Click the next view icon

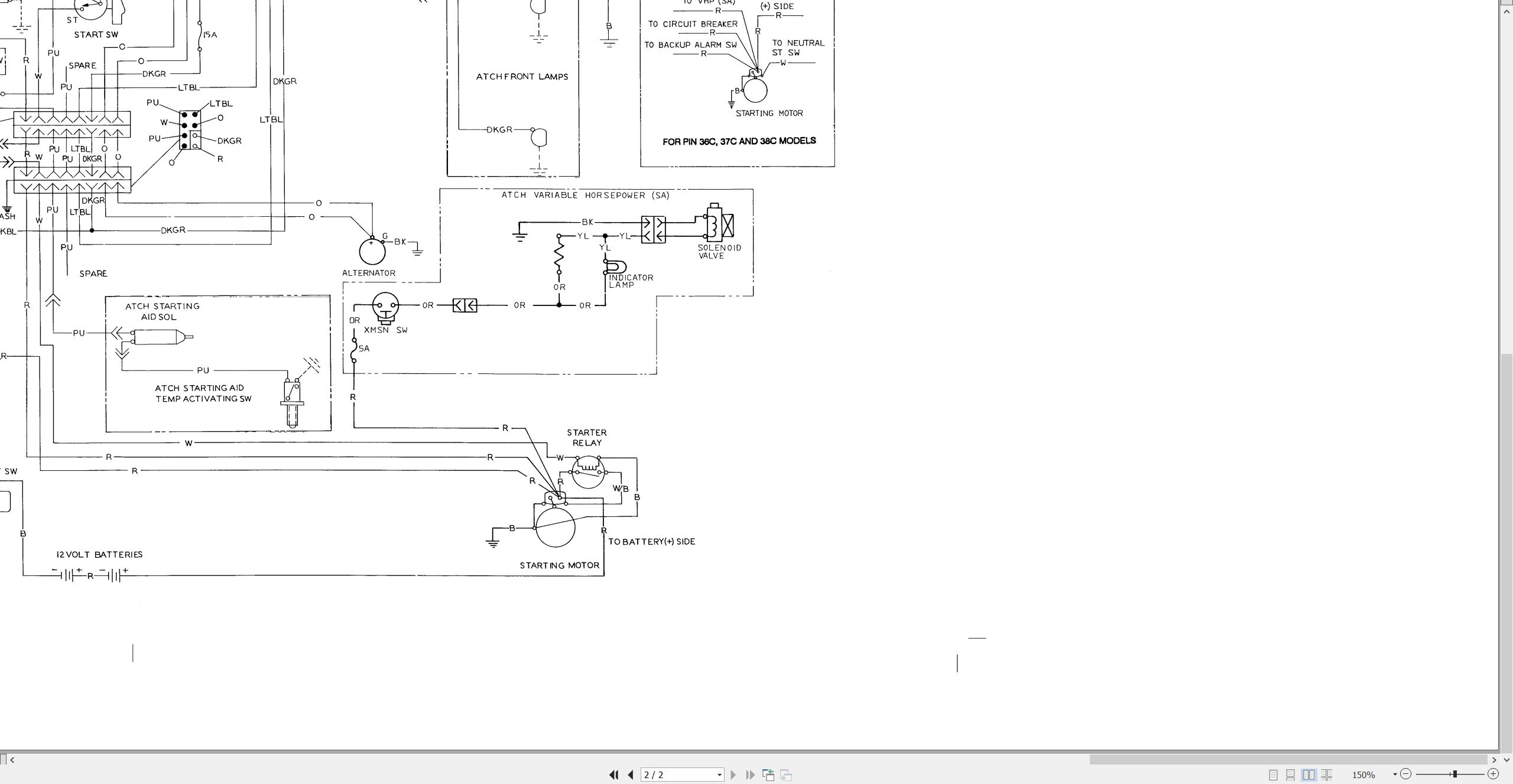click(786, 775)
